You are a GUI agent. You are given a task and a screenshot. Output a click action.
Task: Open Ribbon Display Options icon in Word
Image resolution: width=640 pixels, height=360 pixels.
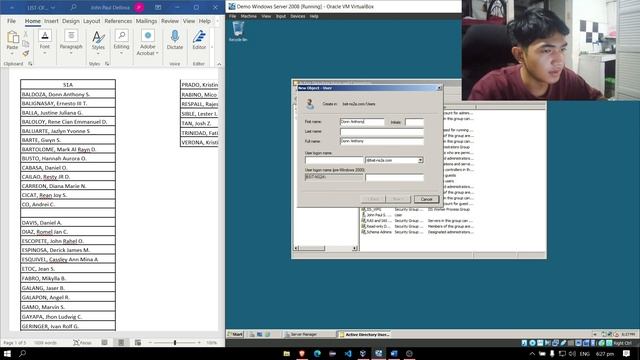pyautogui.click(x=158, y=7)
